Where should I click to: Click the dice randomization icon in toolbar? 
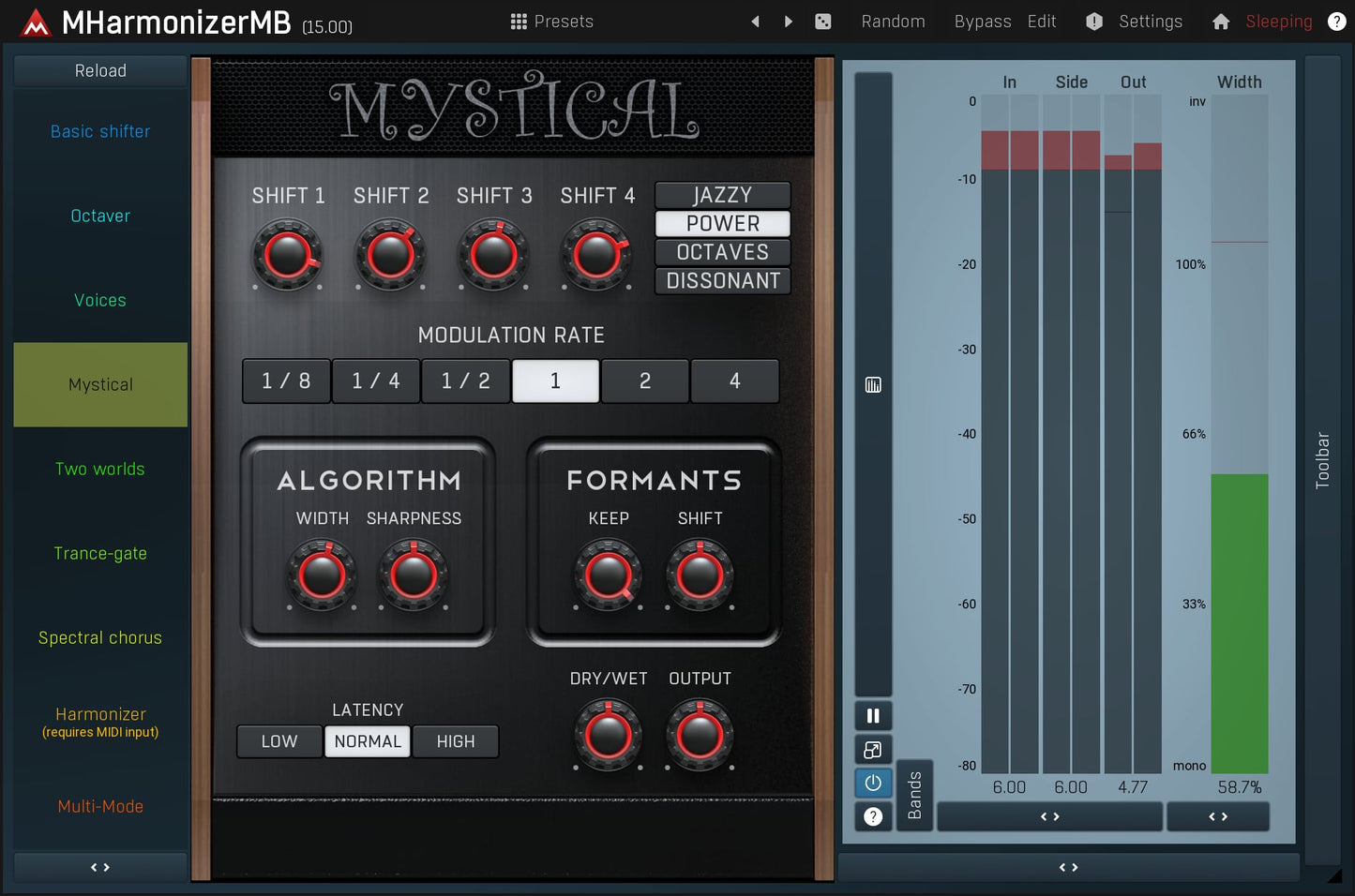[x=823, y=21]
